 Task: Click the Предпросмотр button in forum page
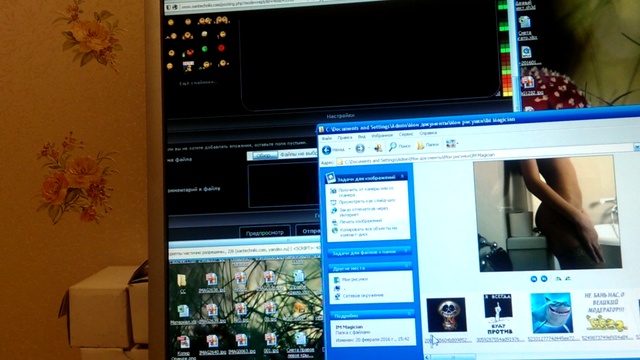[264, 233]
